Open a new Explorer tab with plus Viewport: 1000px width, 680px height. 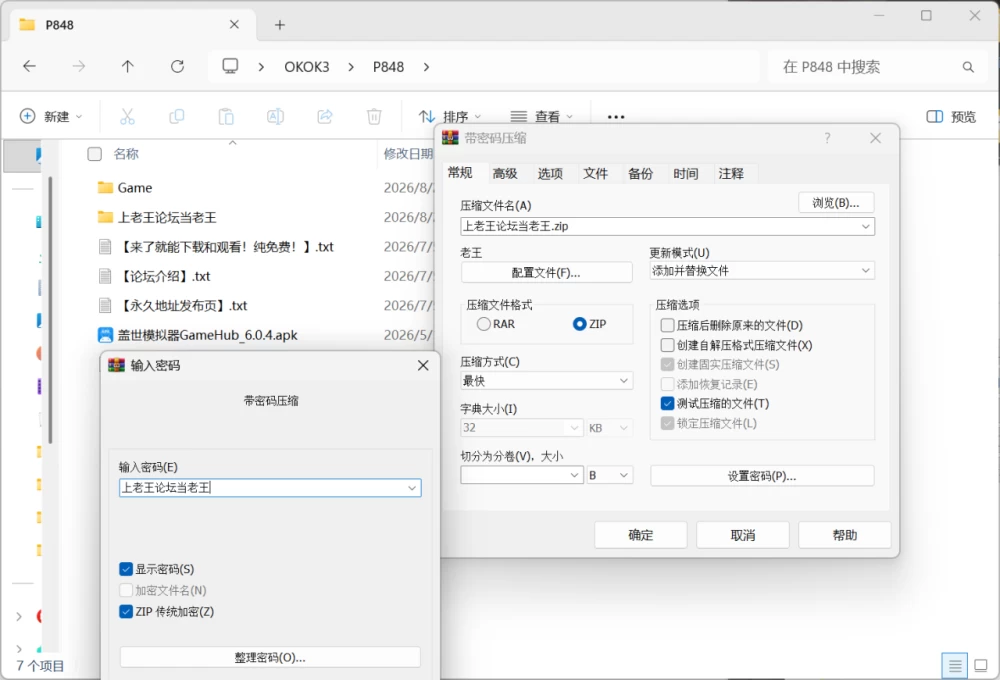click(x=279, y=25)
